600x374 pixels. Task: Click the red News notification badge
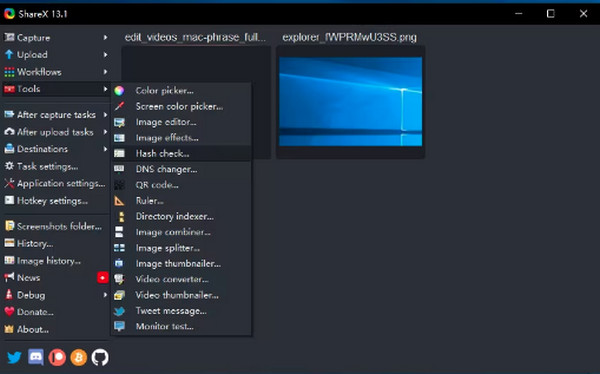click(103, 278)
